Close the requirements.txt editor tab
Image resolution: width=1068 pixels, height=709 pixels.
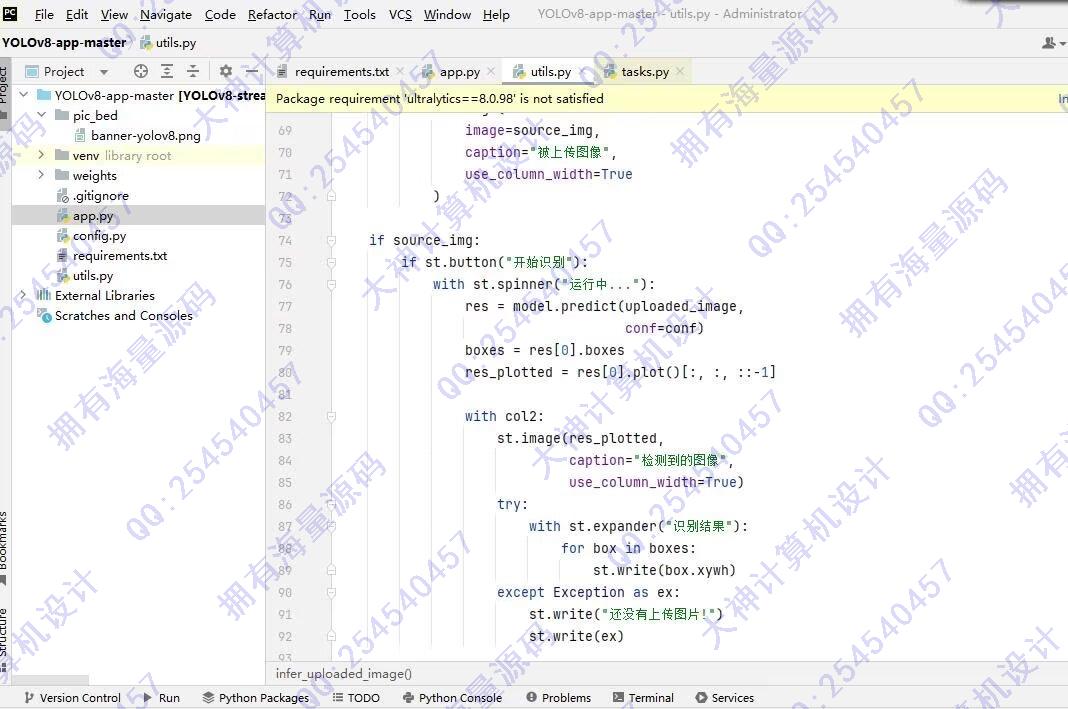point(401,72)
